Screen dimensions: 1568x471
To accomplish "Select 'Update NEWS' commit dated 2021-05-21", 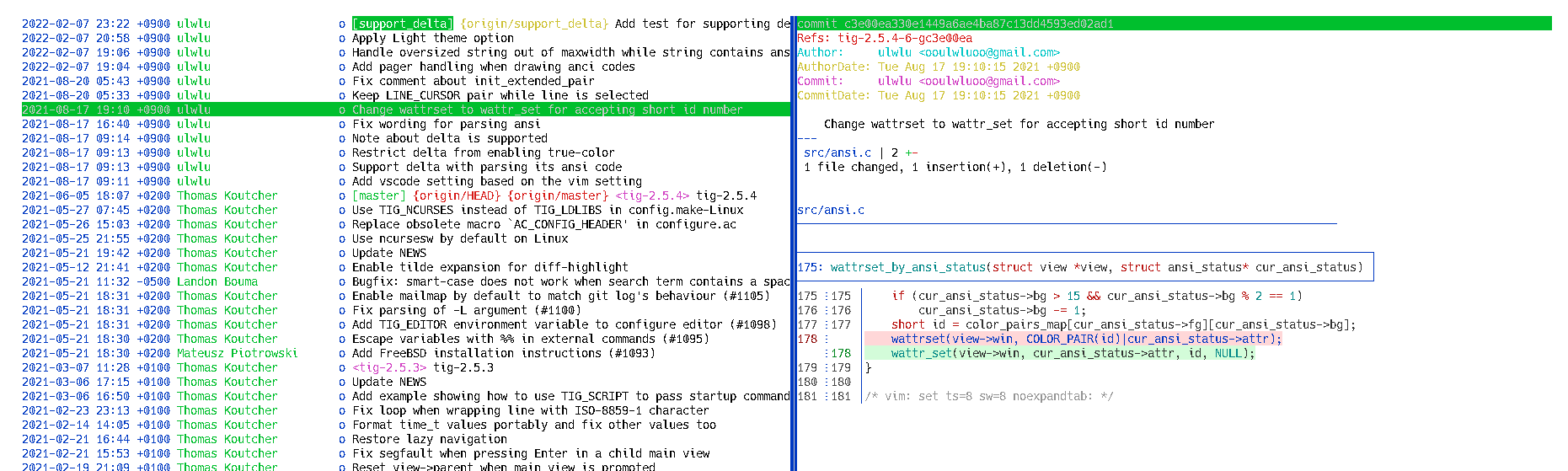I will (405, 253).
